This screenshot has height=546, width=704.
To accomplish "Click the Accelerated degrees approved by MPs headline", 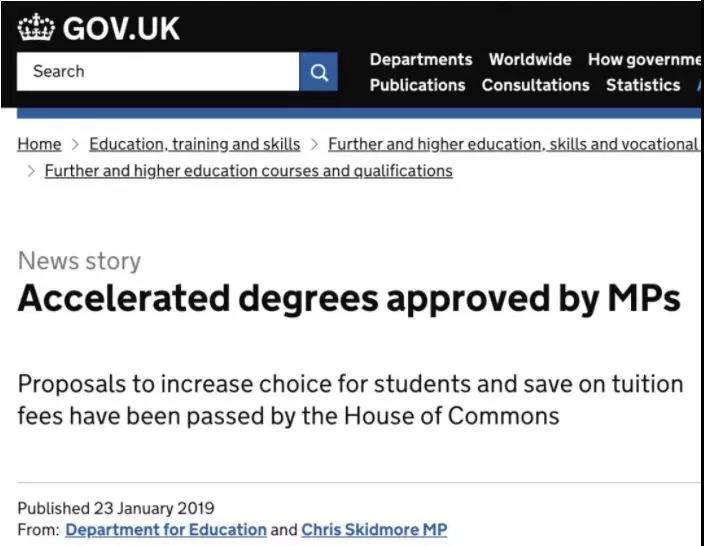I will (x=349, y=298).
